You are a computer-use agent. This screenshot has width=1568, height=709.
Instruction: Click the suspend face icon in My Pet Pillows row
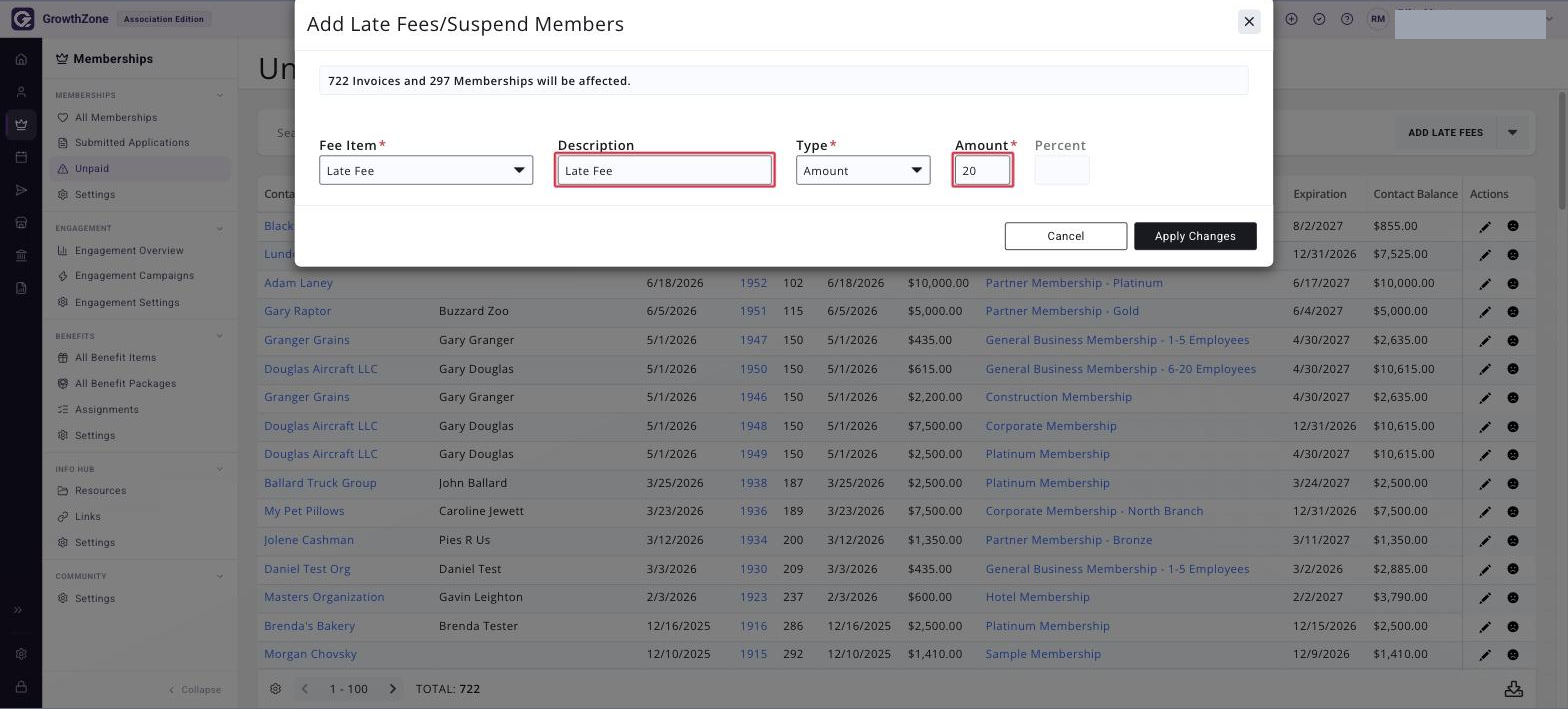click(x=1513, y=512)
